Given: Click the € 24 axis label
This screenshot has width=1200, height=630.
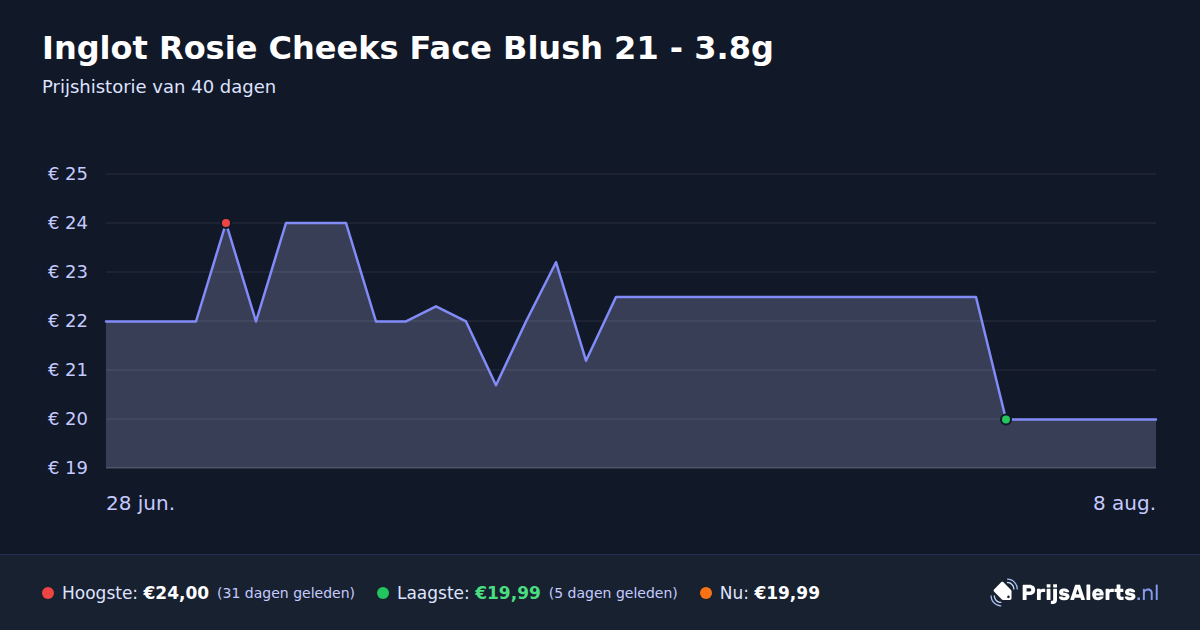Looking at the screenshot, I should tap(68, 223).
